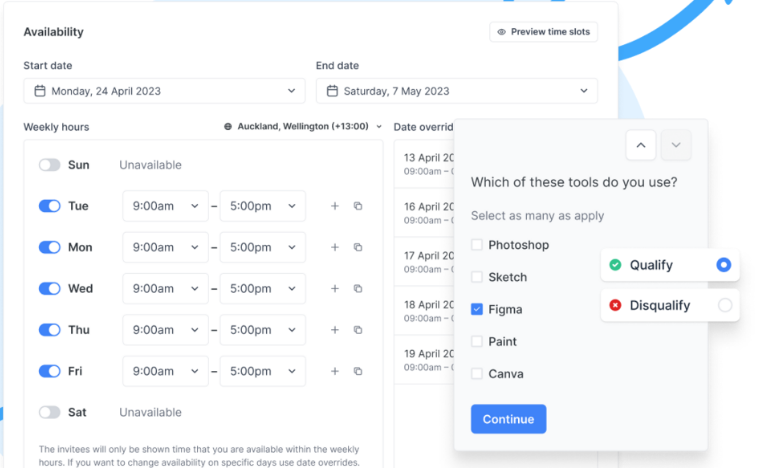
Task: Select the 13 April date override entry
Action: (424, 164)
